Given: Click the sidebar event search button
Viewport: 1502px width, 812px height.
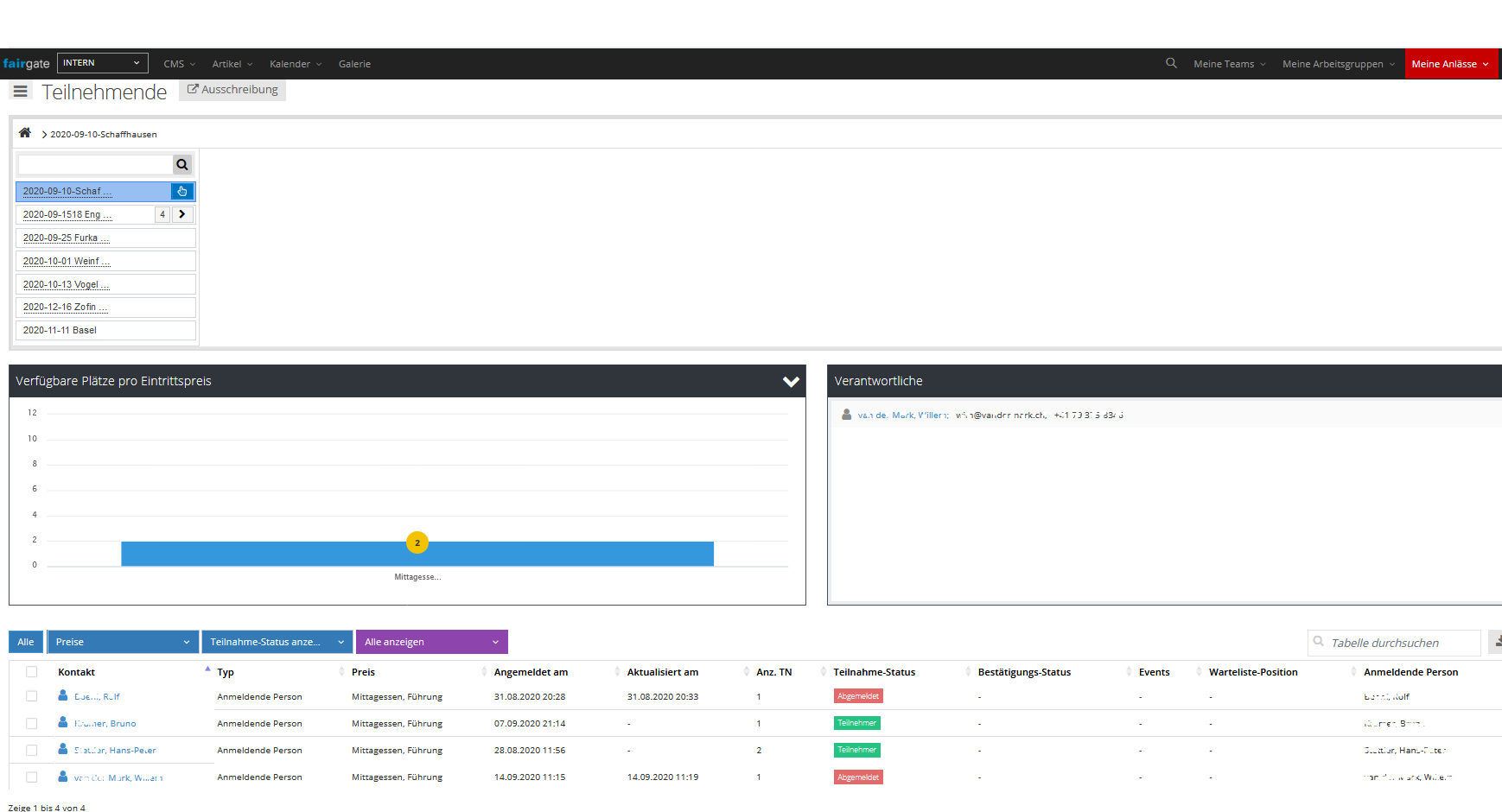Looking at the screenshot, I should point(182,164).
